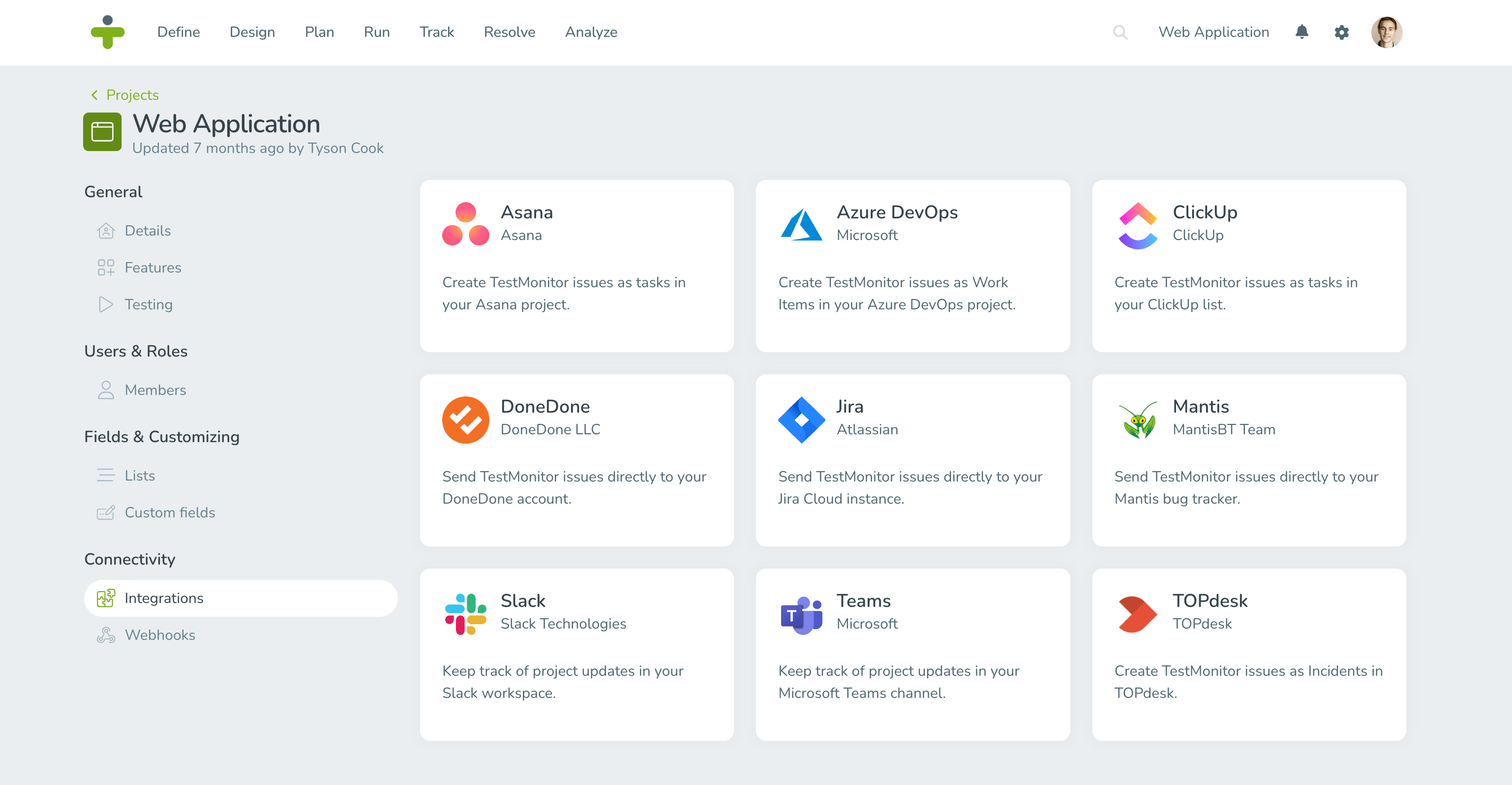1512x785 pixels.
Task: Click the Mantis bug logo
Action: pyautogui.click(x=1138, y=419)
